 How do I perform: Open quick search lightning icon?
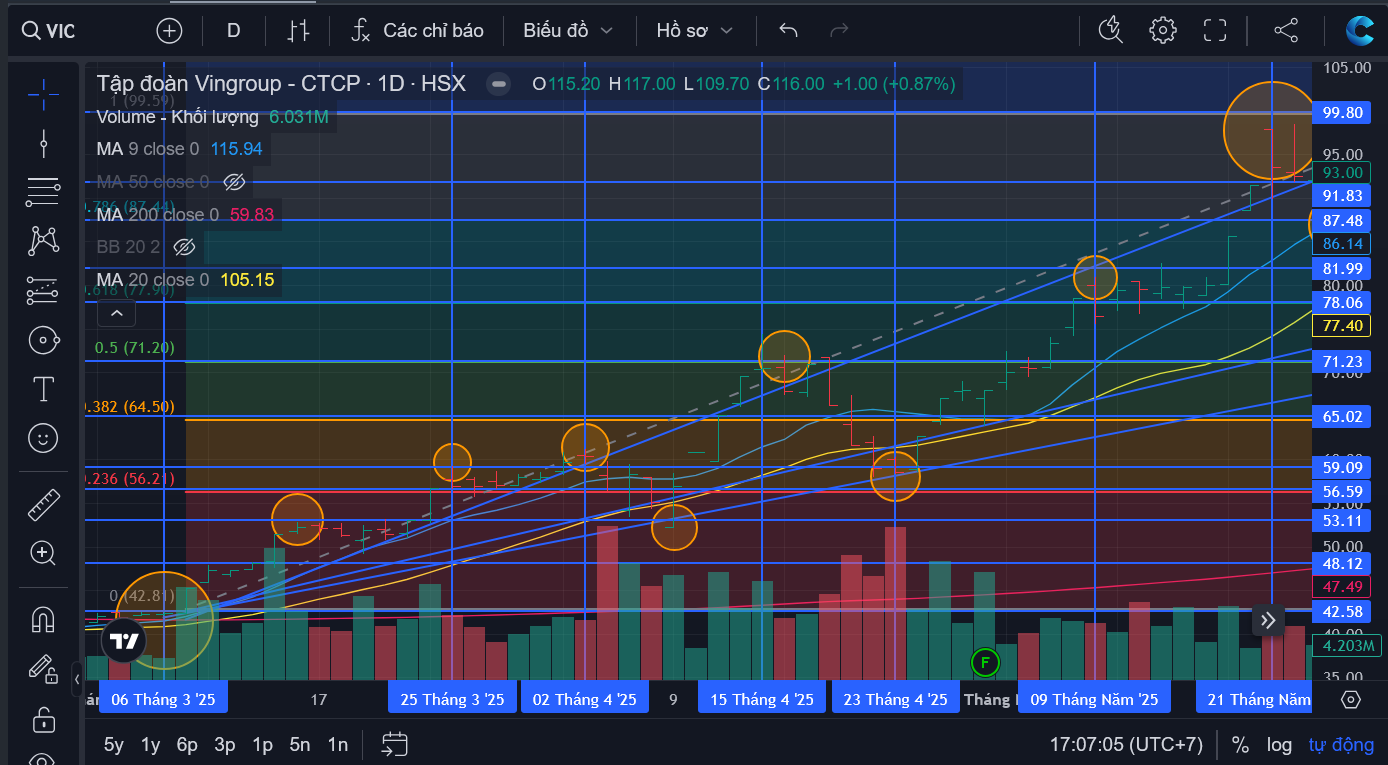click(1111, 30)
